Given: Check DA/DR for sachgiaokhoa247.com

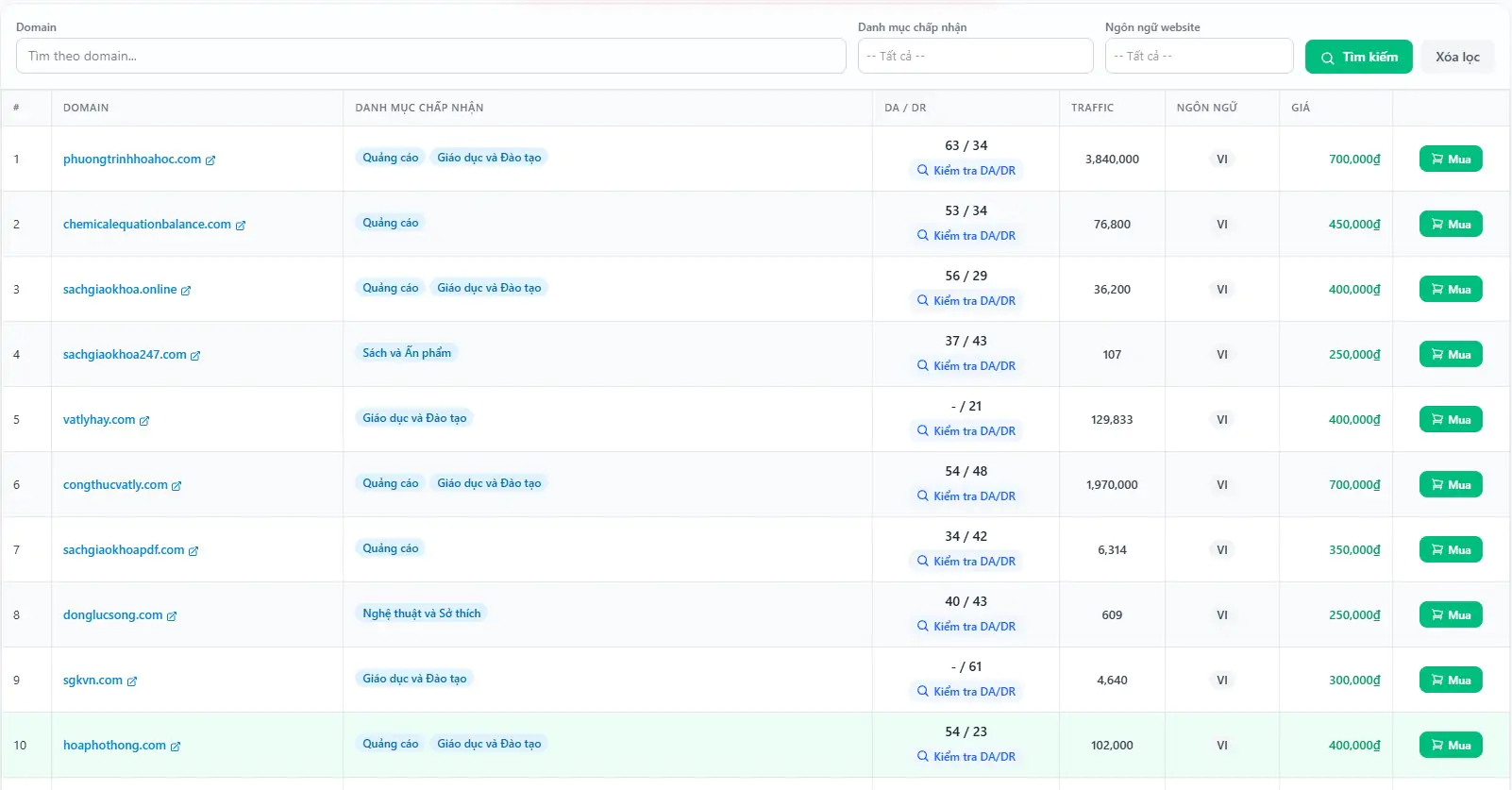Looking at the screenshot, I should pyautogui.click(x=966, y=366).
